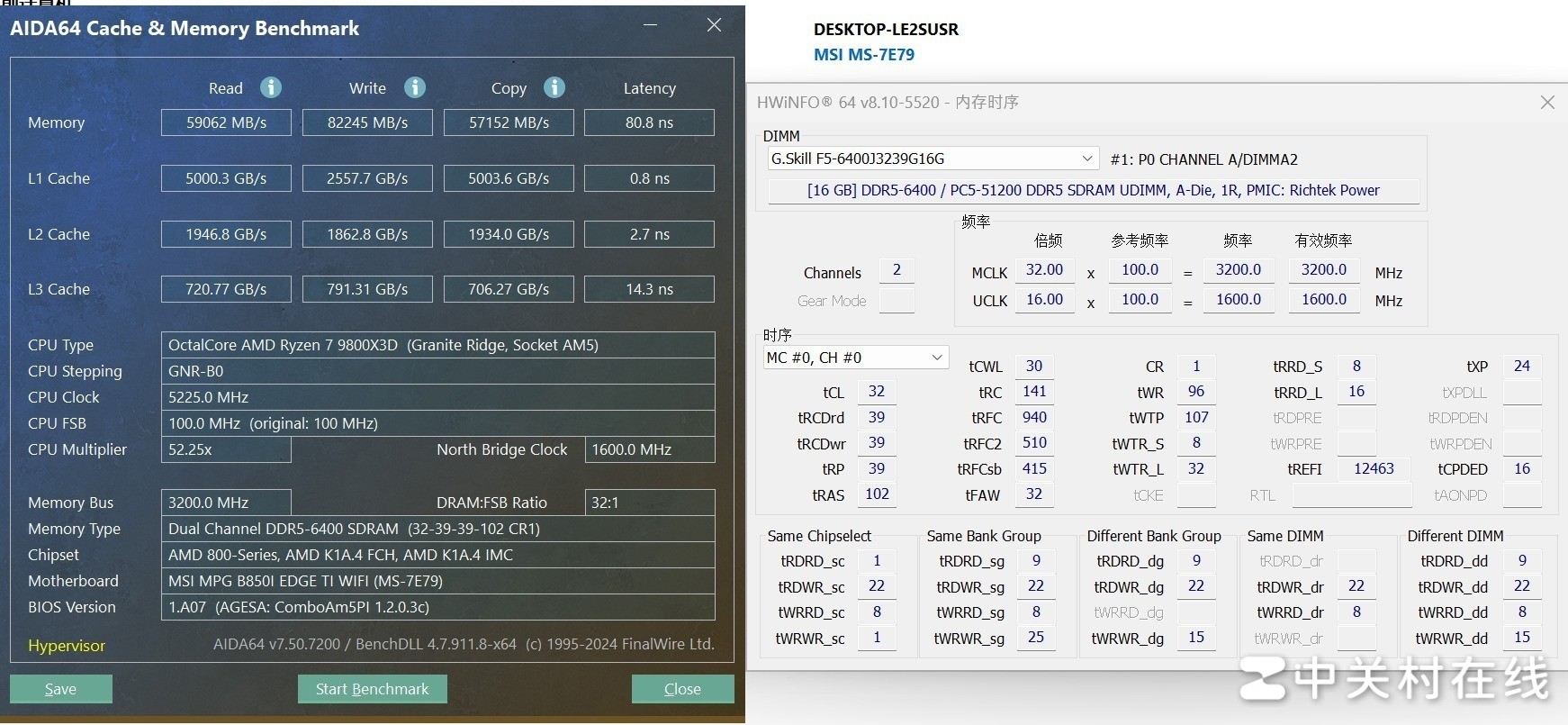Click tRCDrd timing value 39
This screenshot has width=1568, height=725.
point(877,418)
